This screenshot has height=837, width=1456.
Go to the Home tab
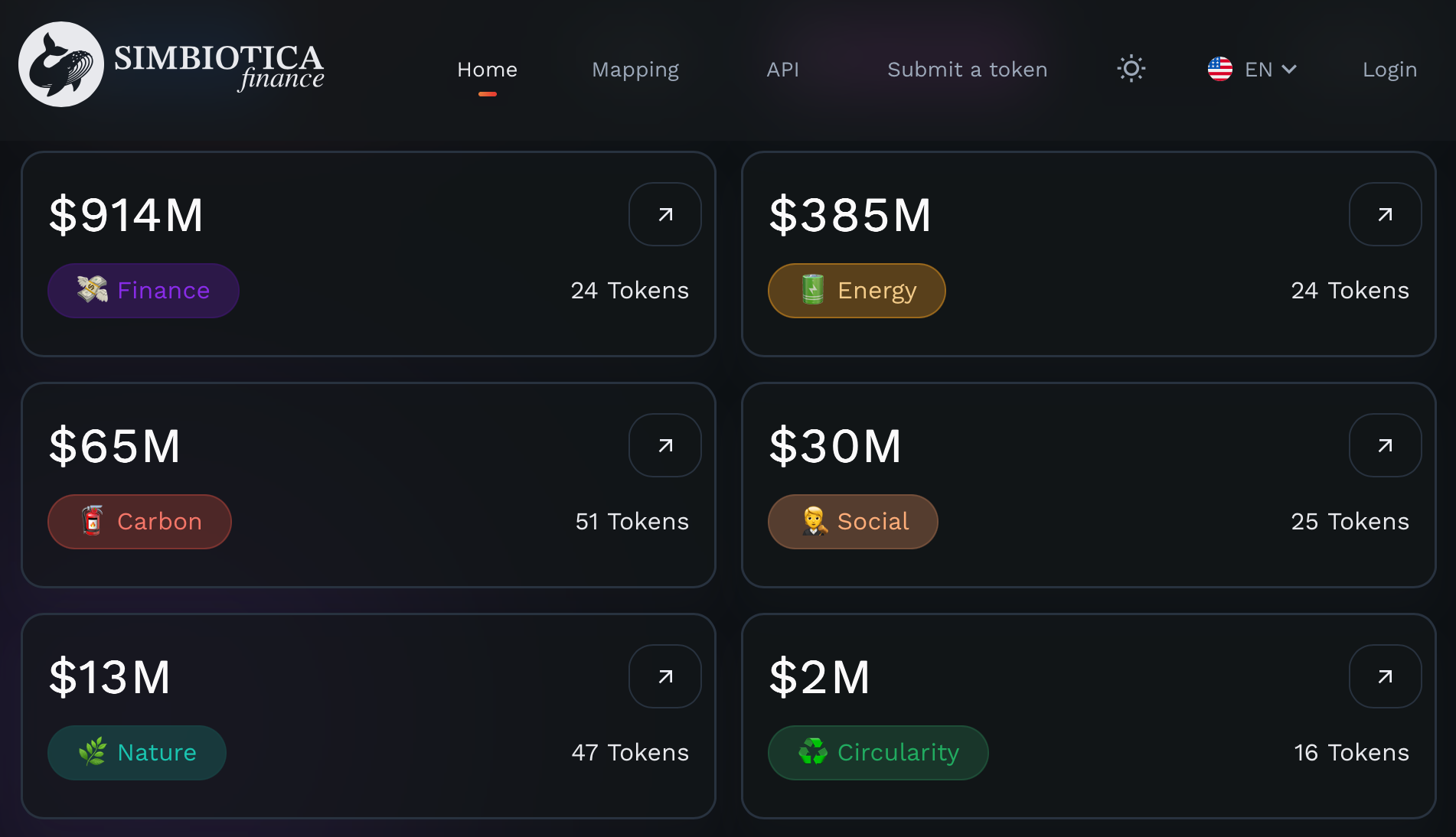point(487,70)
